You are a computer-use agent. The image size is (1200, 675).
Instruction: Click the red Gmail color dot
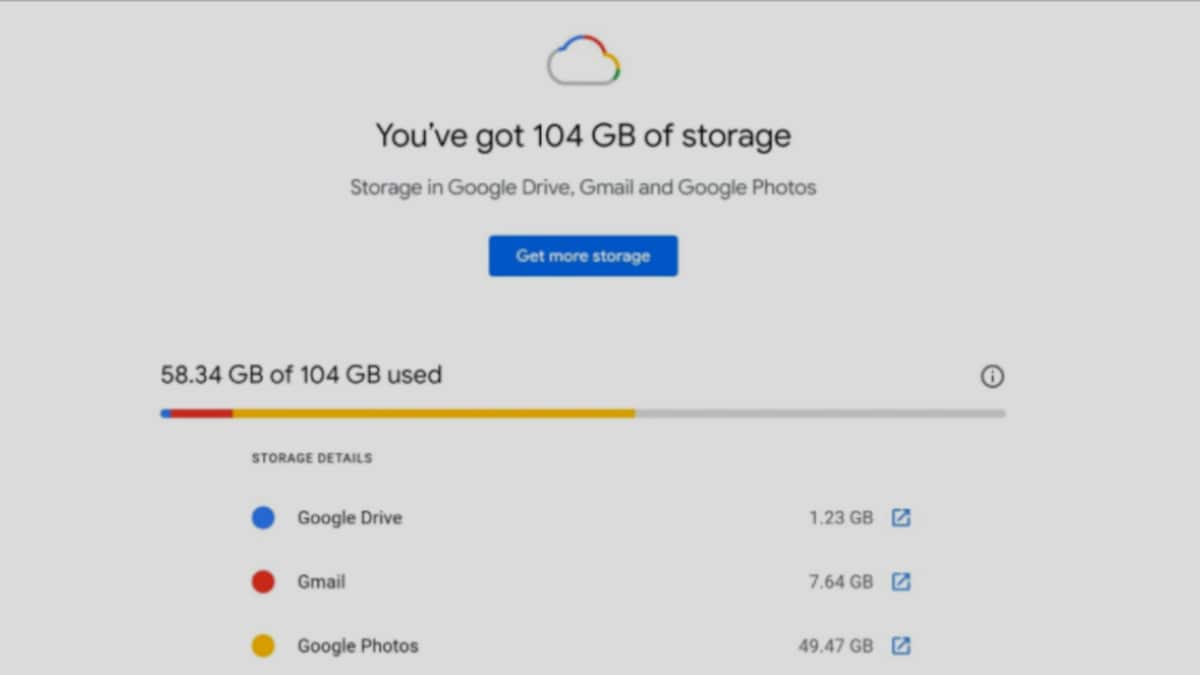(263, 582)
